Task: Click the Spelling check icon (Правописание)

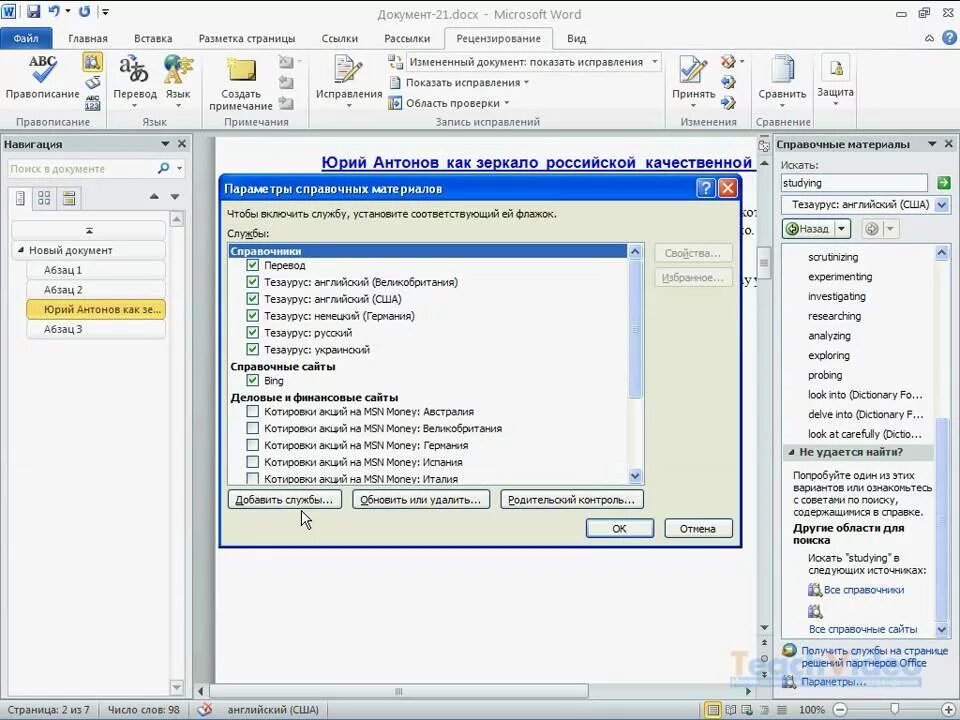Action: 42,69
